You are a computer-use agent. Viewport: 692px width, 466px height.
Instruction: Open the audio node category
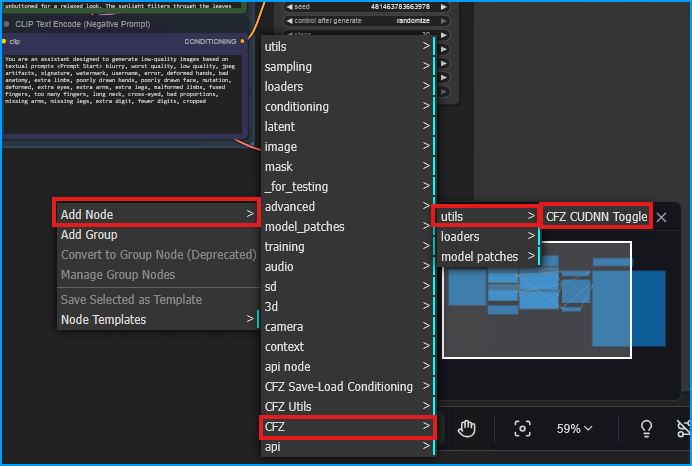347,267
